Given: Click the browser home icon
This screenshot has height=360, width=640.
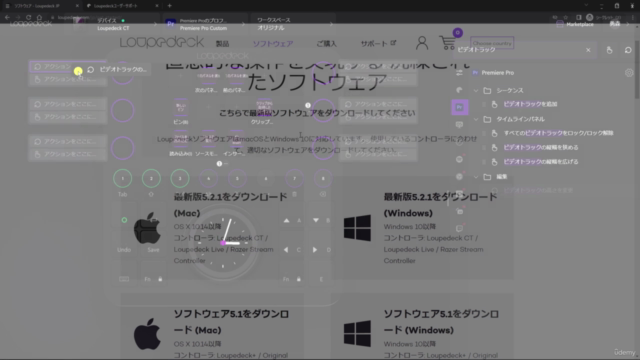Looking at the screenshot, I should 39,17.
